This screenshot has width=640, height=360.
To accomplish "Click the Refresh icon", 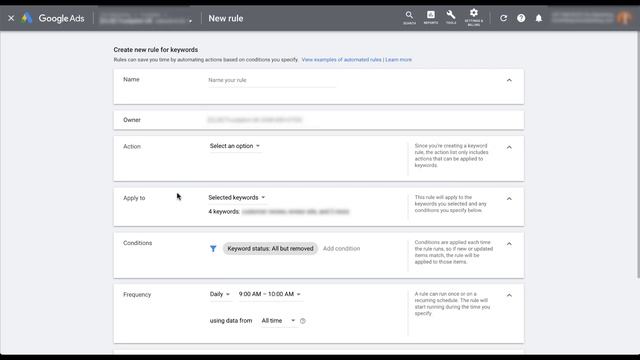I will pyautogui.click(x=503, y=18).
